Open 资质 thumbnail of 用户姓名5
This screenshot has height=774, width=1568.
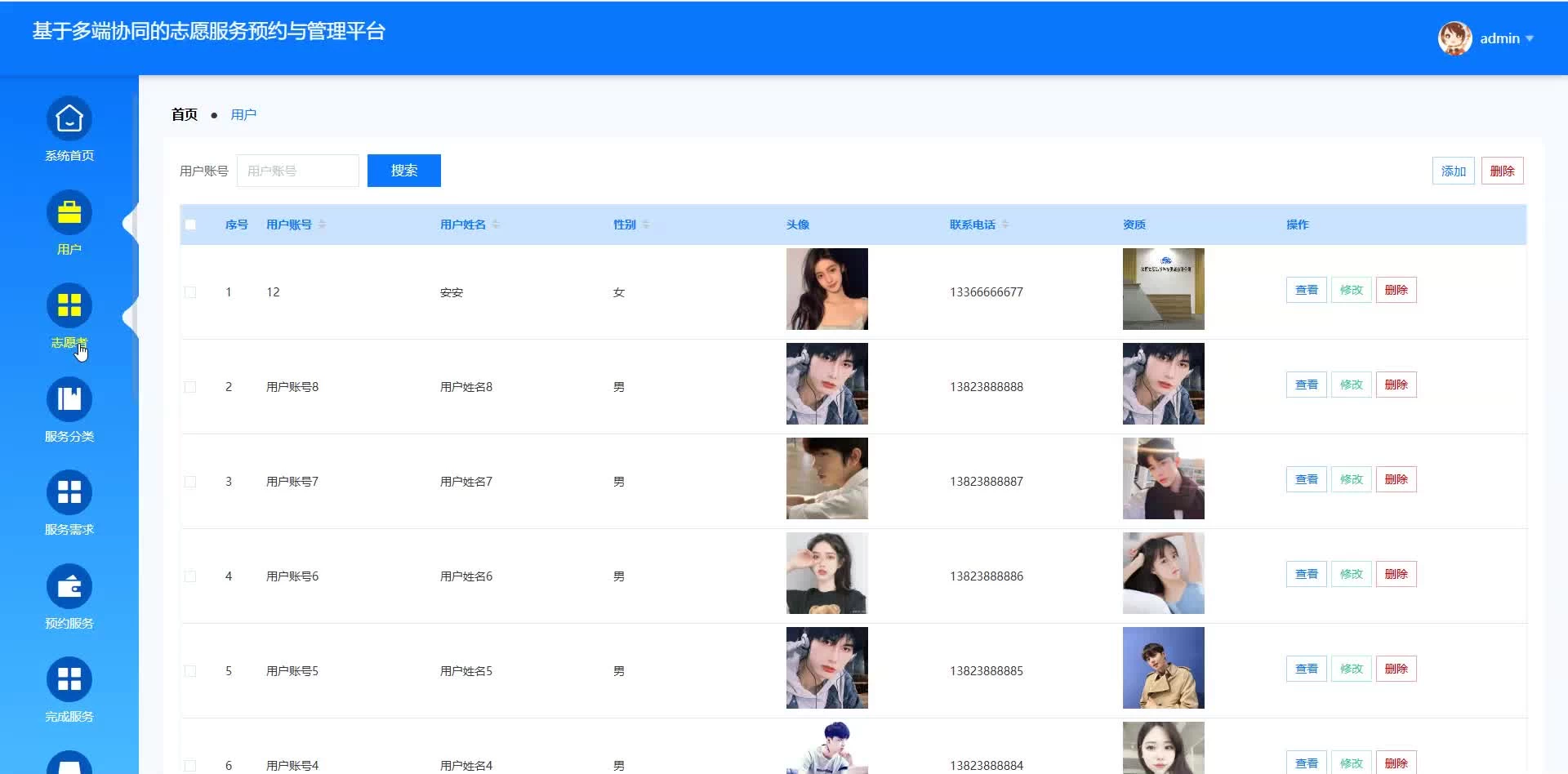1164,668
